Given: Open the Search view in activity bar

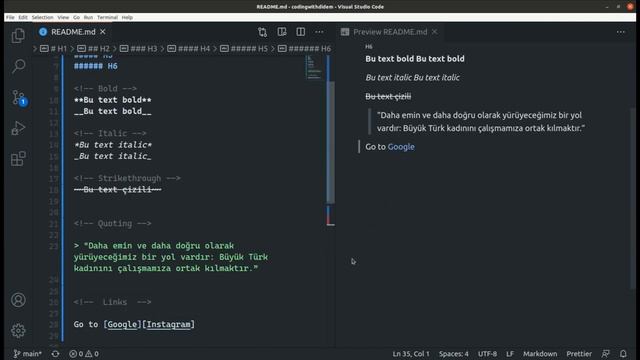Looking at the screenshot, I should point(18,66).
